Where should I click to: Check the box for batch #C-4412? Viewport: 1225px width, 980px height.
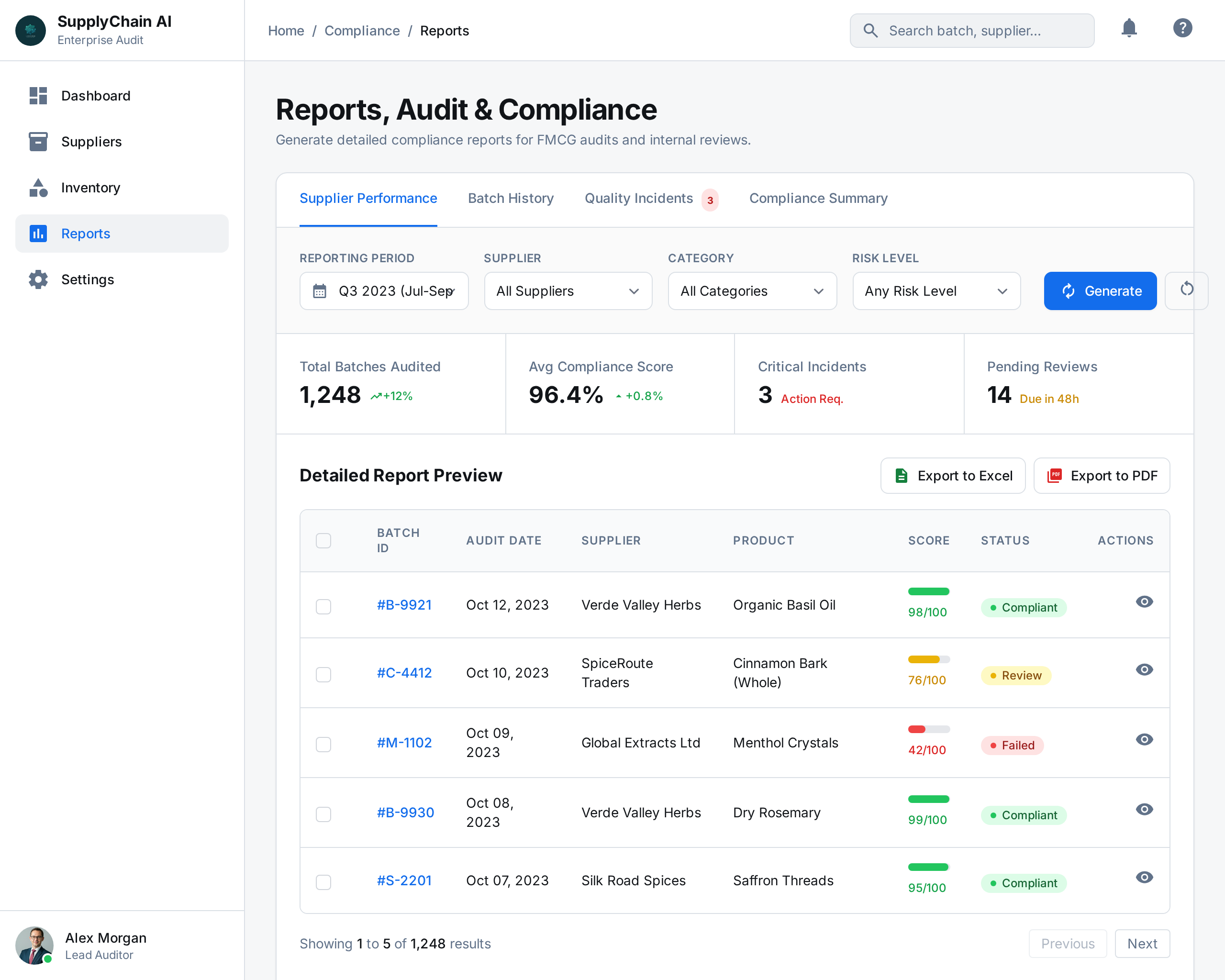point(323,674)
